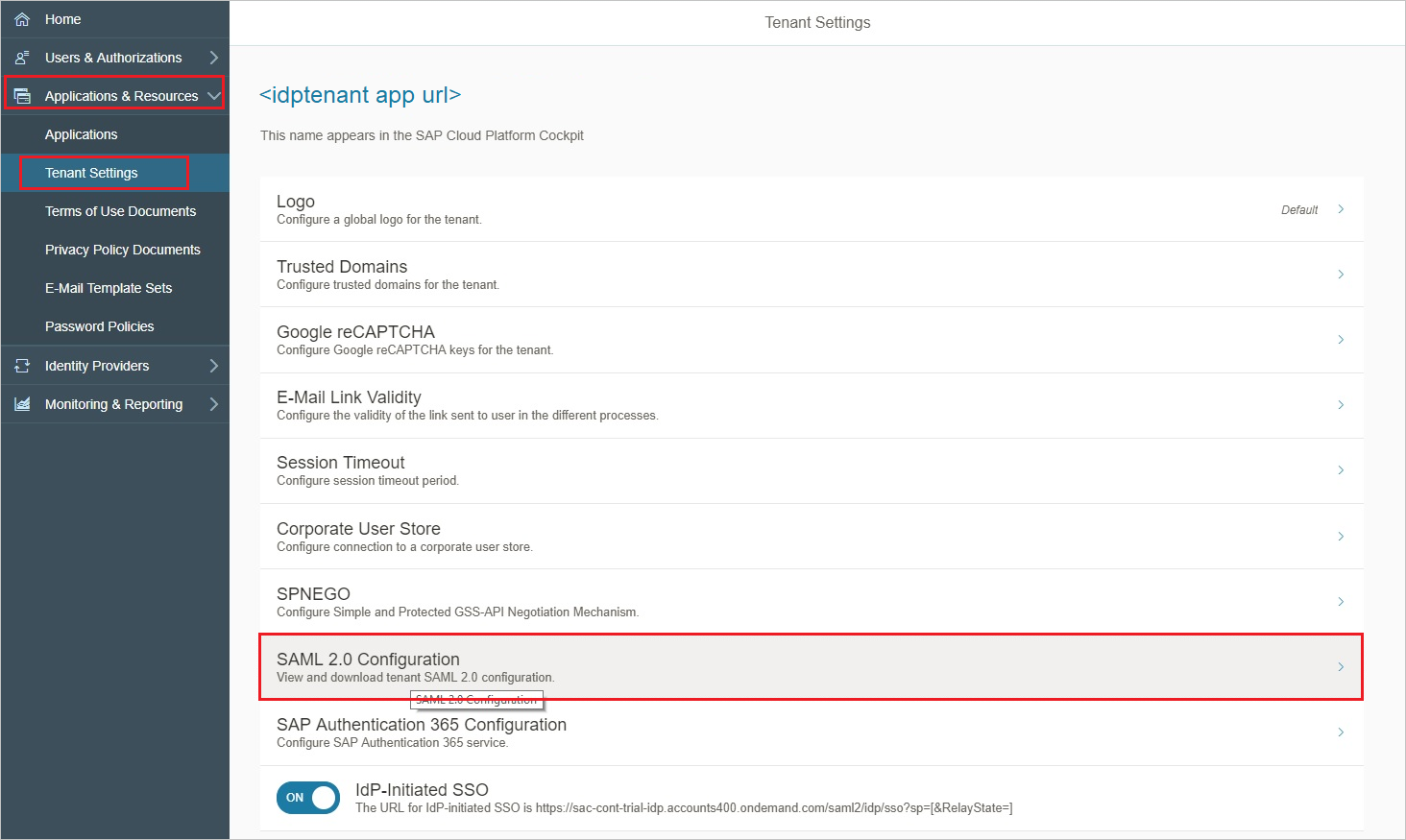Expand the Identity Providers section
This screenshot has width=1406, height=840.
(x=215, y=365)
